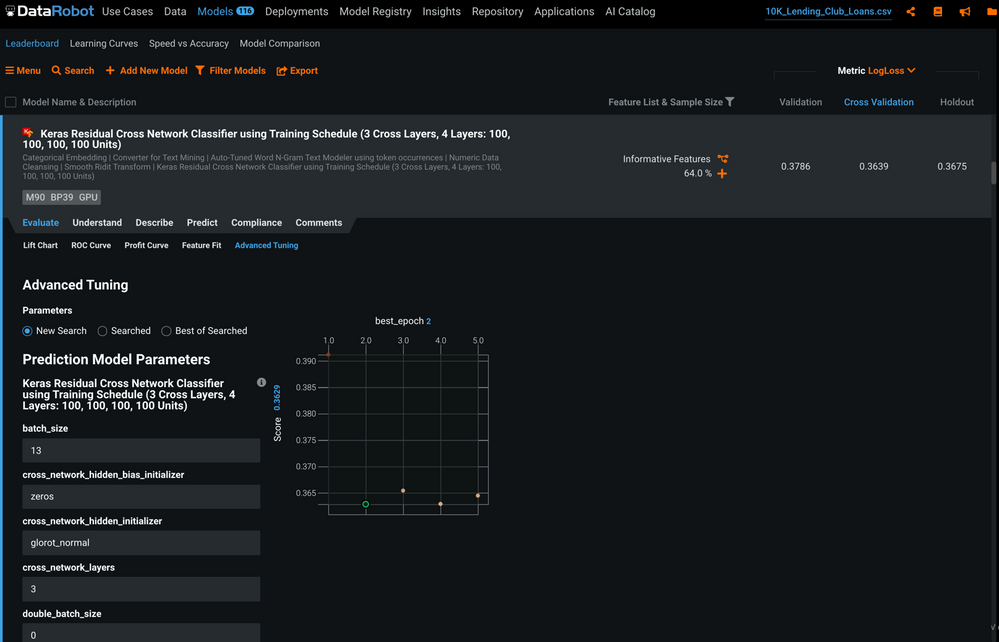This screenshot has width=999, height=642.
Task: Select the Best of Searched radio option
Action: pyautogui.click(x=166, y=331)
